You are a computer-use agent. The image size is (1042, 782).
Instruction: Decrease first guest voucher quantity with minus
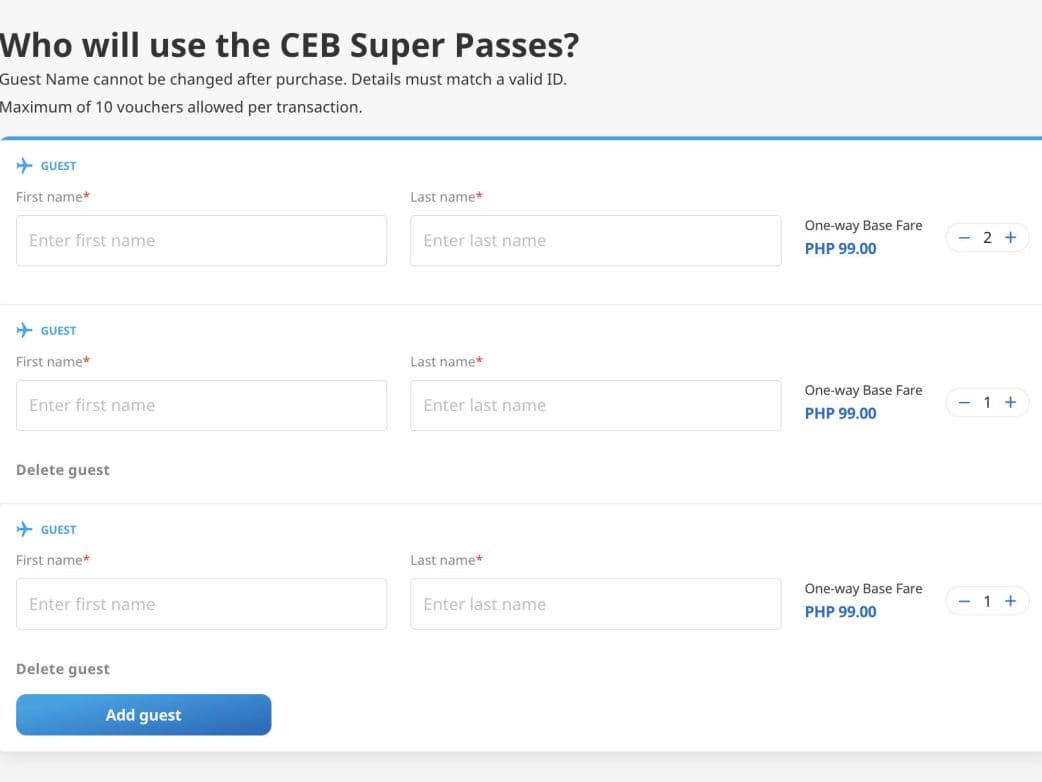tap(964, 238)
